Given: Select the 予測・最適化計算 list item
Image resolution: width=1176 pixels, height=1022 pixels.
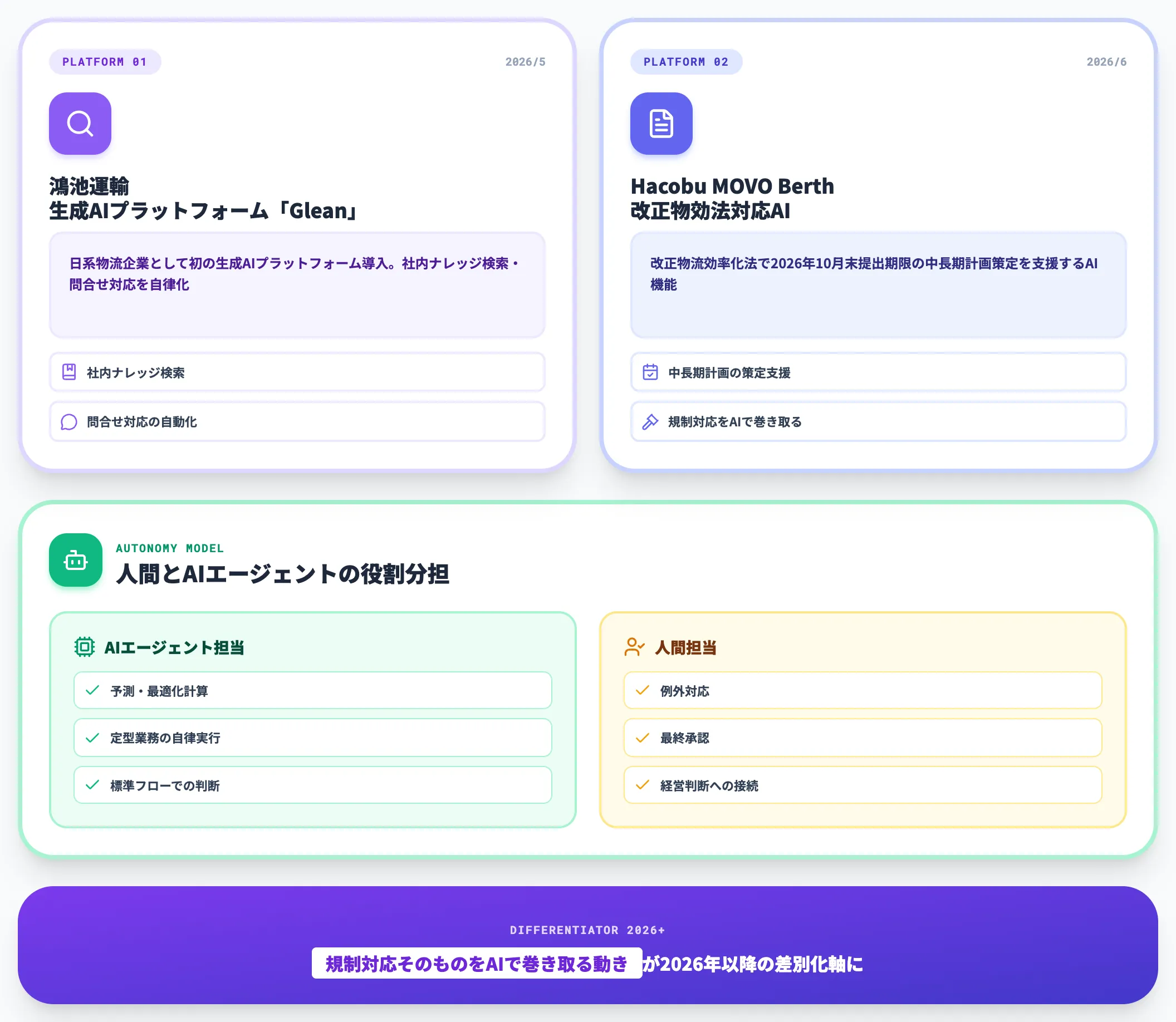Looking at the screenshot, I should [313, 690].
